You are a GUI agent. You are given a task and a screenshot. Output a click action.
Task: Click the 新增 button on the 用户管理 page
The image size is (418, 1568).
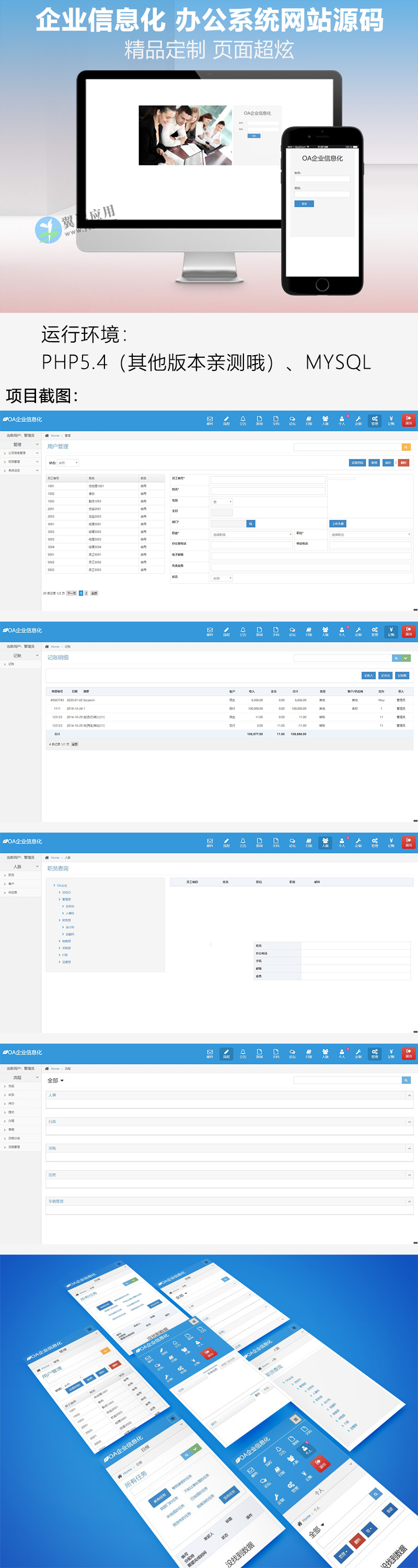pyautogui.click(x=374, y=463)
